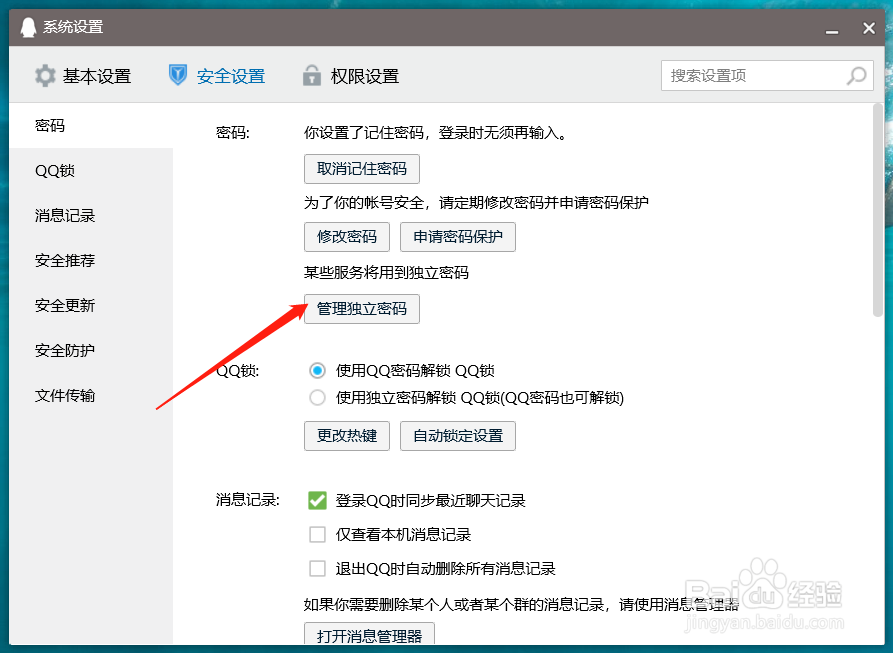Click the 自动锁定设置 button
The image size is (893, 653).
point(458,436)
